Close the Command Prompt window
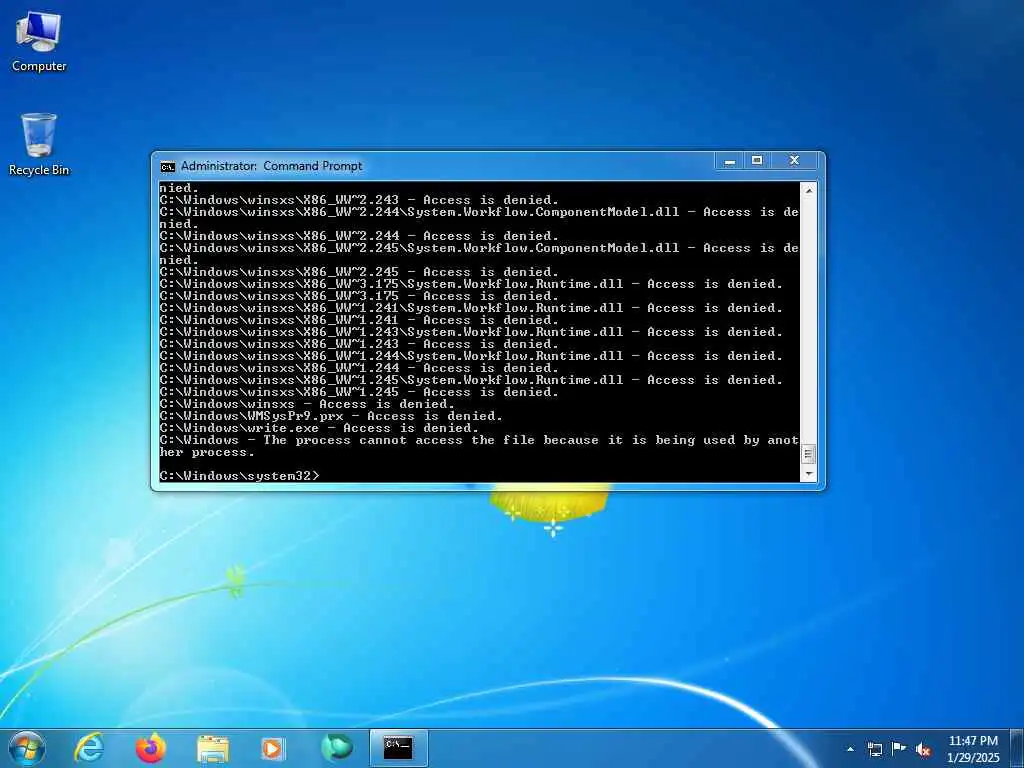 coord(794,161)
